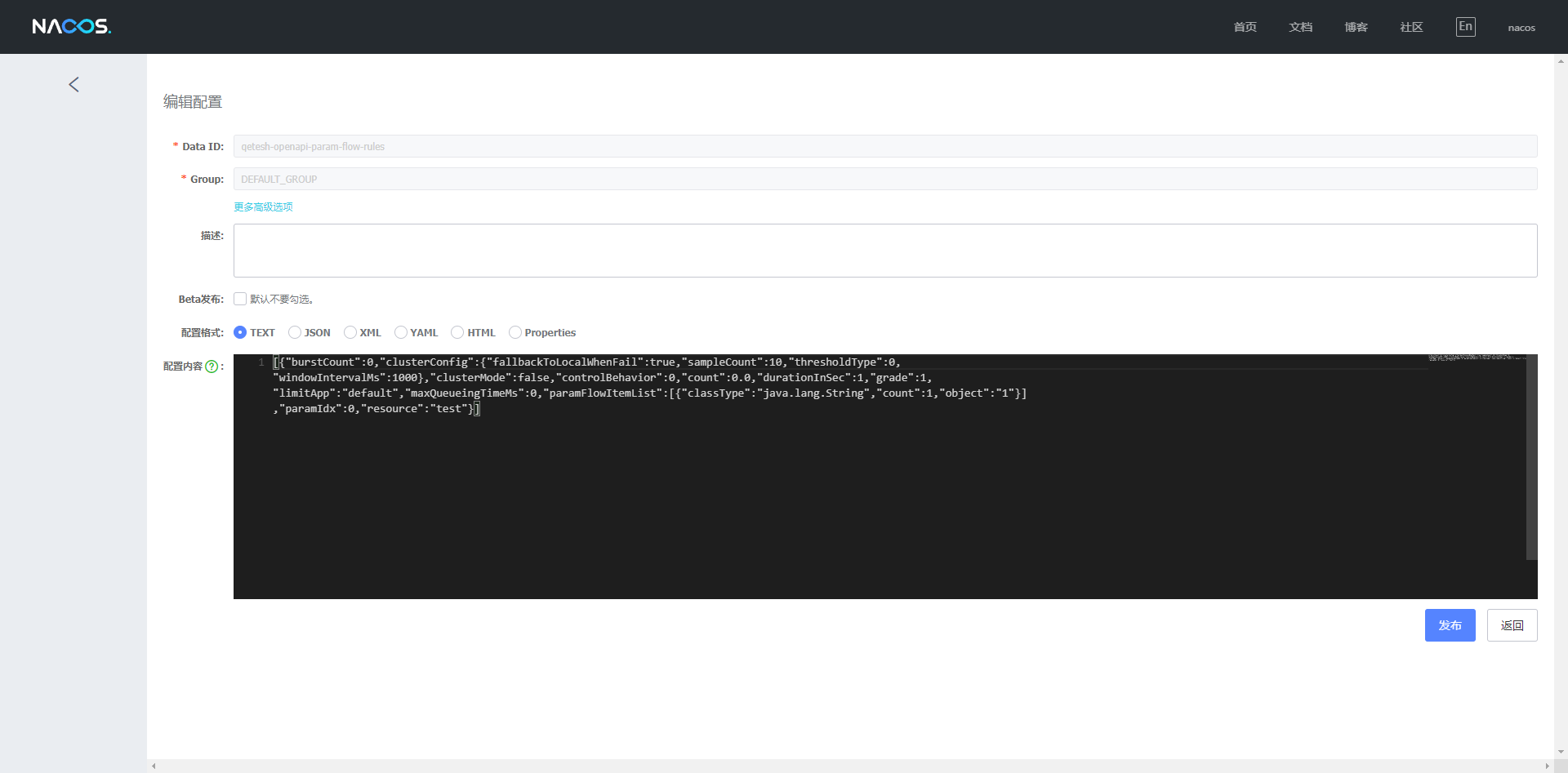Viewport: 1568px width, 773px height.
Task: Select TEXT format radio button
Action: pos(240,332)
